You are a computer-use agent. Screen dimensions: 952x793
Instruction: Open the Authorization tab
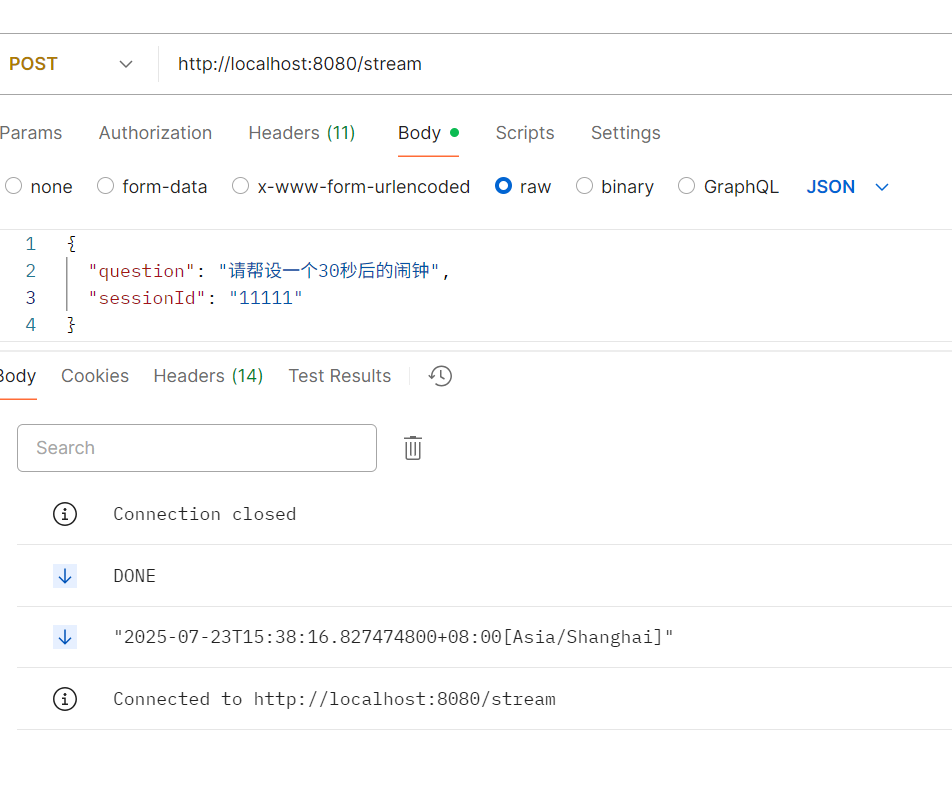pyautogui.click(x=155, y=133)
